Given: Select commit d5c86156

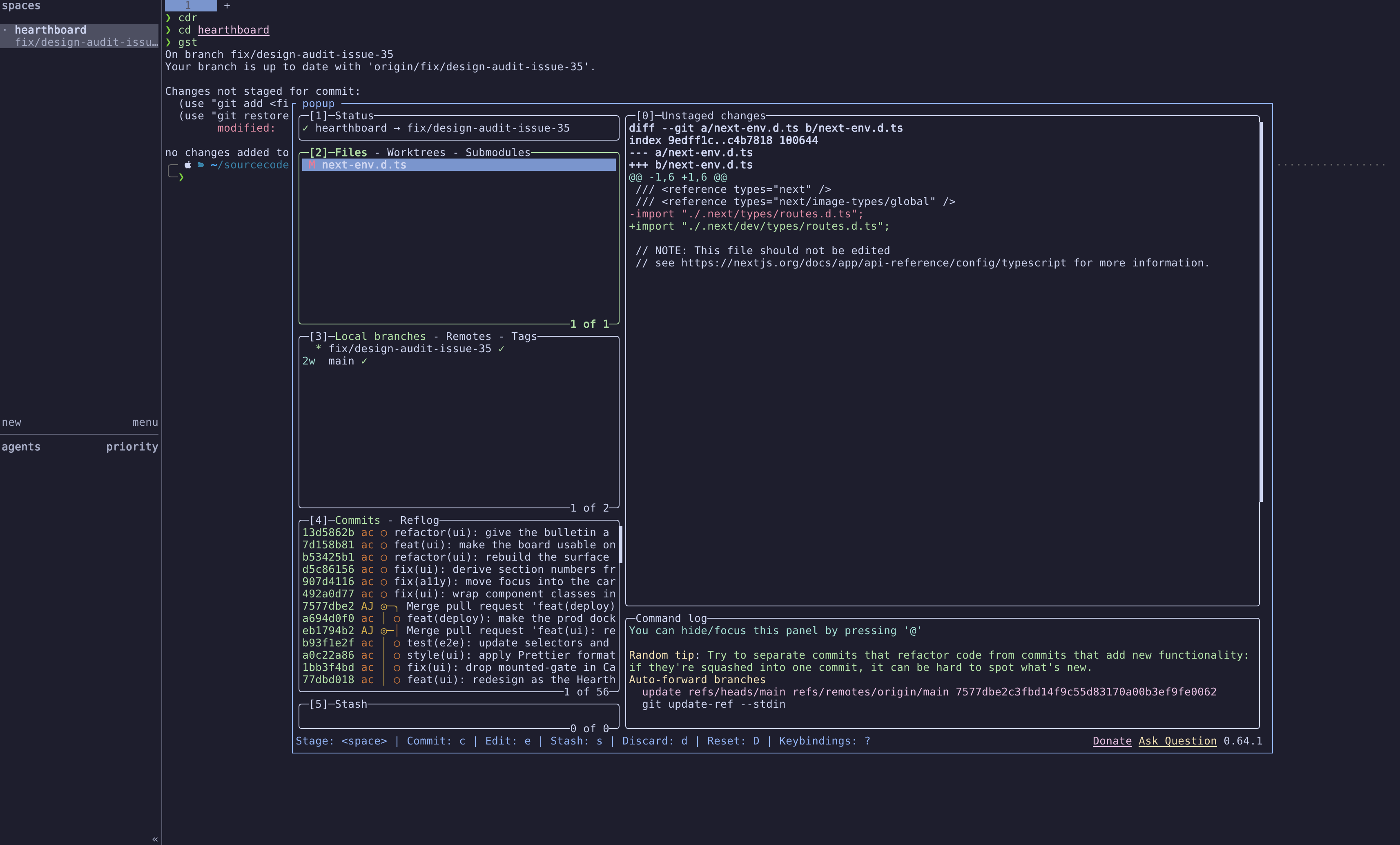Looking at the screenshot, I should coord(459,569).
